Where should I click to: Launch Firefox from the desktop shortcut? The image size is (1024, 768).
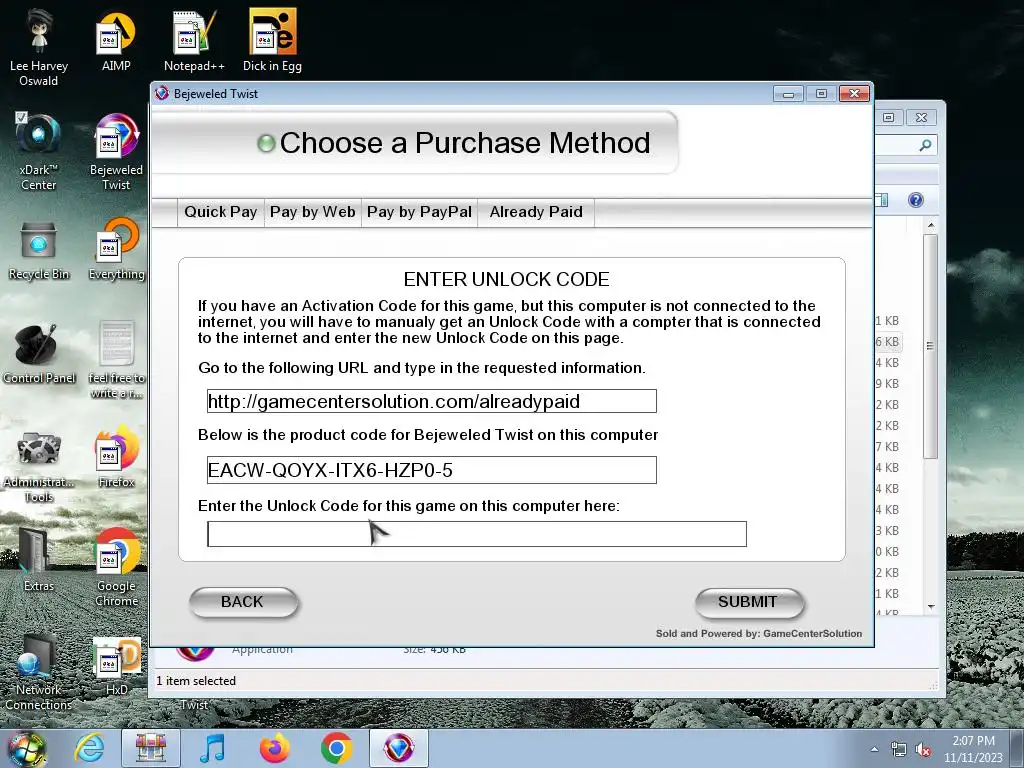tap(116, 457)
